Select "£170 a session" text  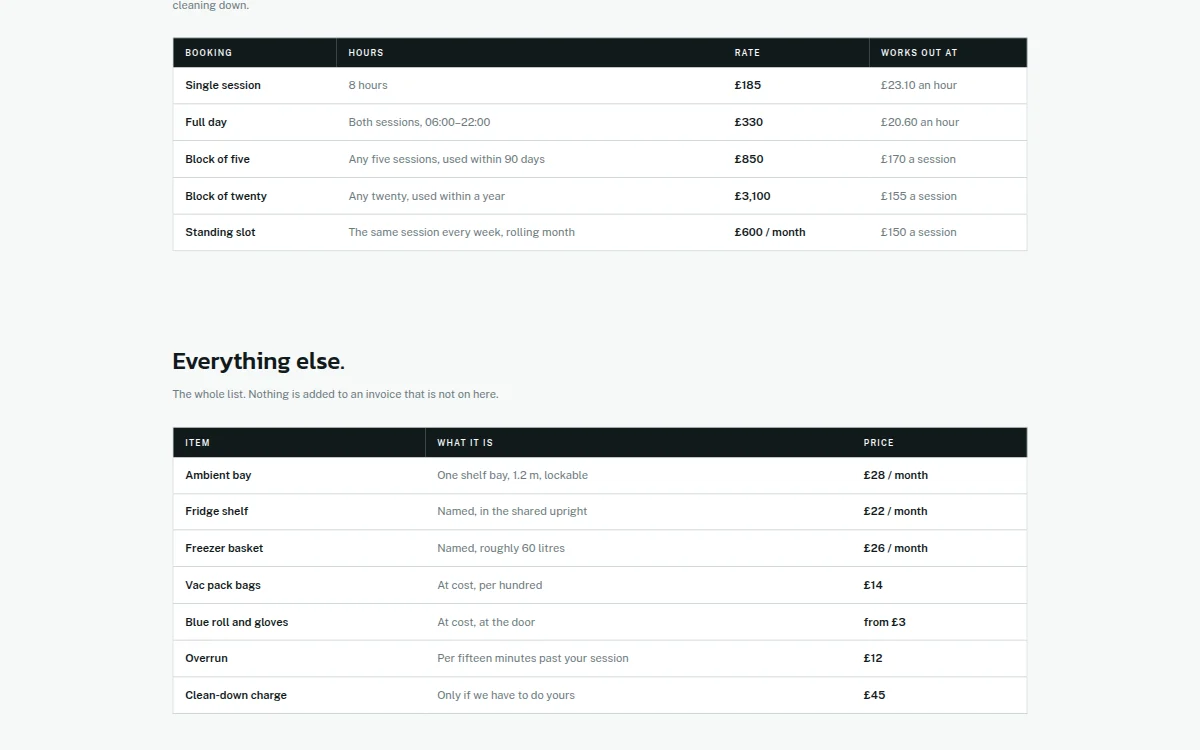918,159
